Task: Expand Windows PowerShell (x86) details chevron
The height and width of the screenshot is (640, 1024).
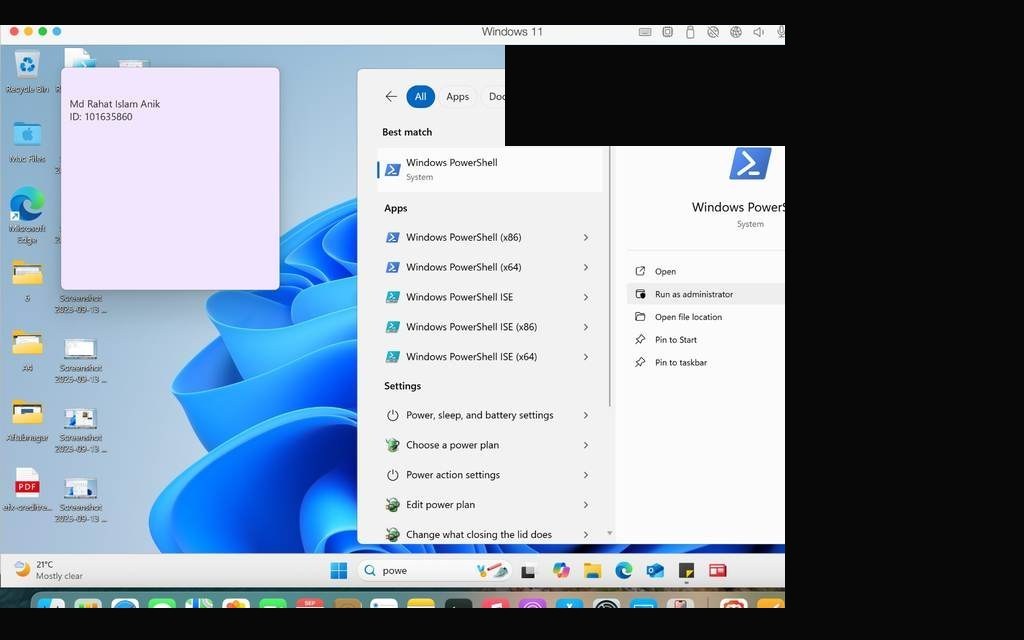Action: point(586,238)
